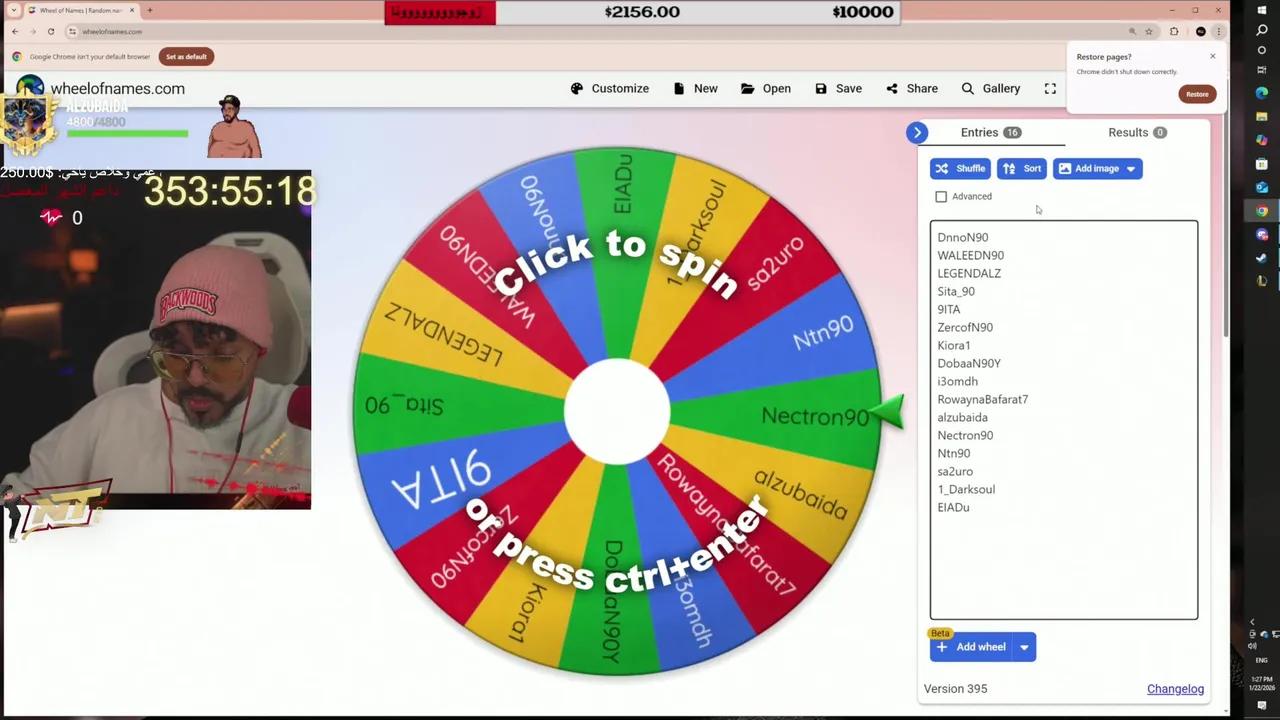
Task: Open the Changelog link
Action: pyautogui.click(x=1175, y=689)
